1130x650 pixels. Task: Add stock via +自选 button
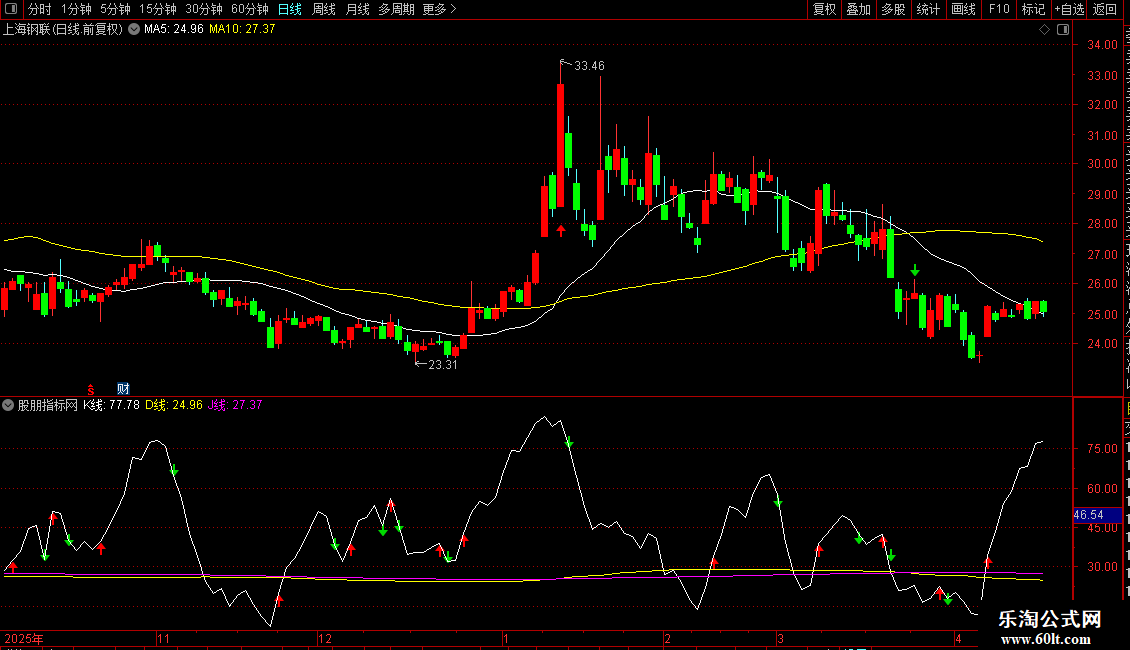point(1069,9)
